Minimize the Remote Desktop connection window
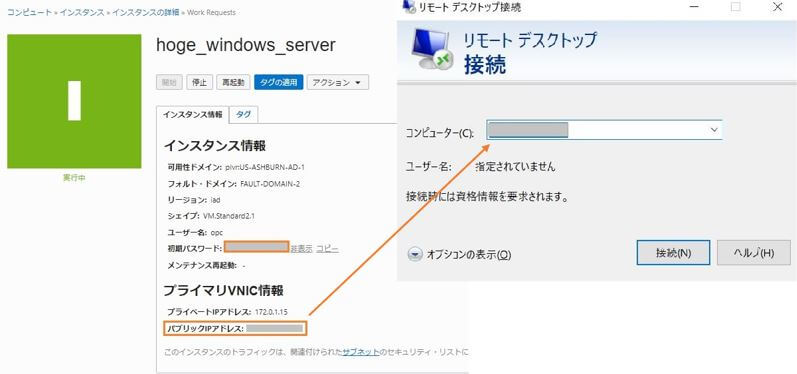This screenshot has height=374, width=797. pos(694,7)
